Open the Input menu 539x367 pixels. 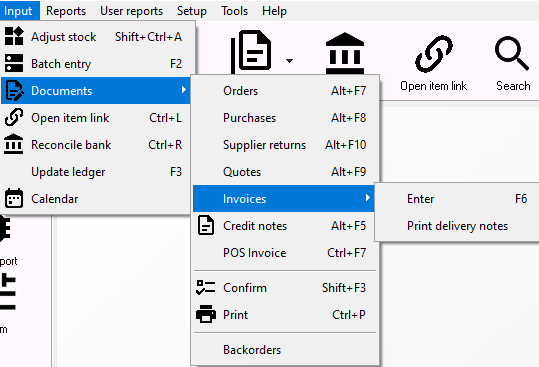(19, 11)
